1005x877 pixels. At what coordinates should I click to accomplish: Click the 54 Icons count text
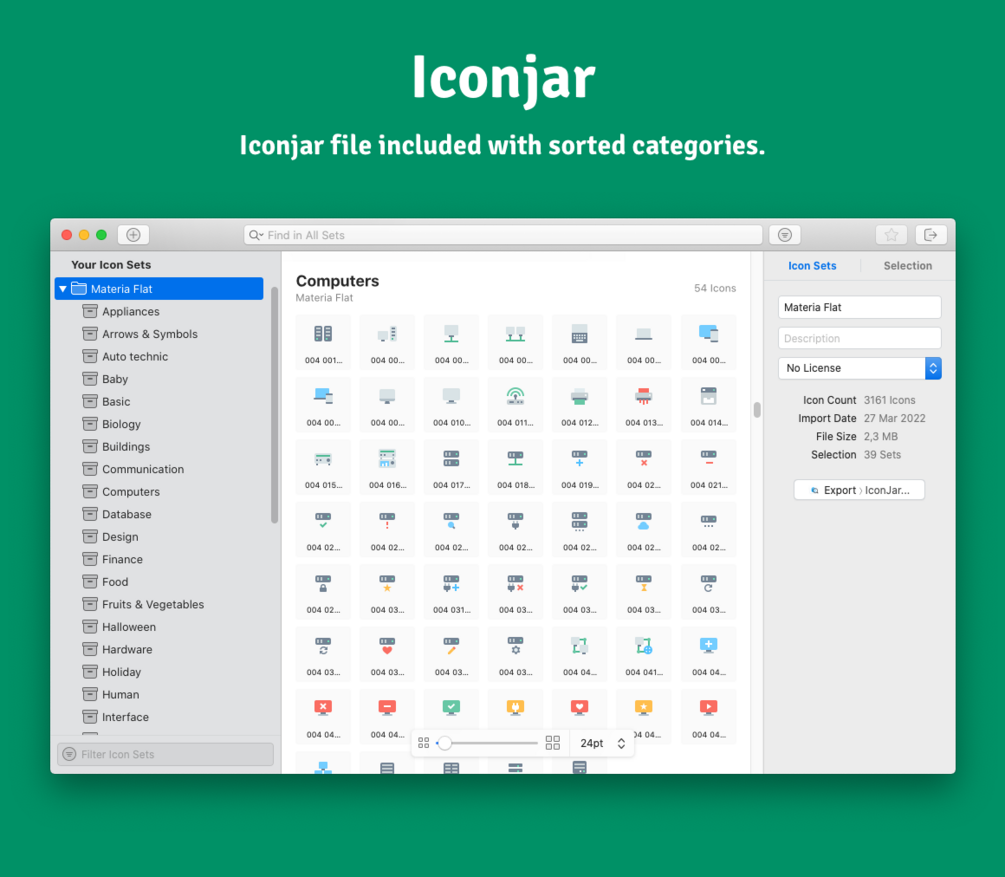[x=715, y=288]
